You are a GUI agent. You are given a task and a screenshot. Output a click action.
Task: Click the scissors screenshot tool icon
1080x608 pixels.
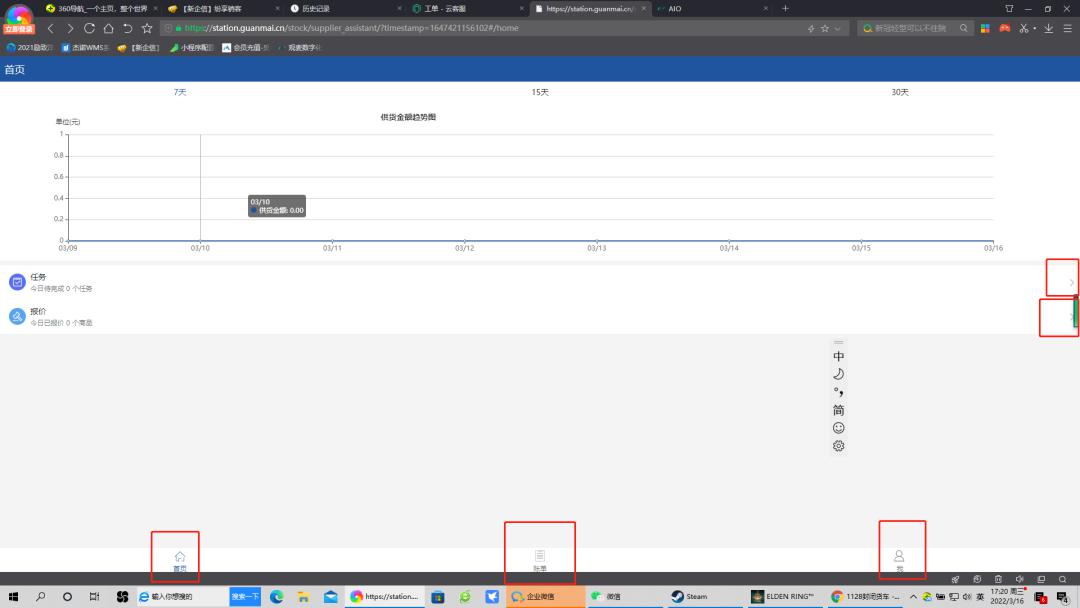(1024, 28)
